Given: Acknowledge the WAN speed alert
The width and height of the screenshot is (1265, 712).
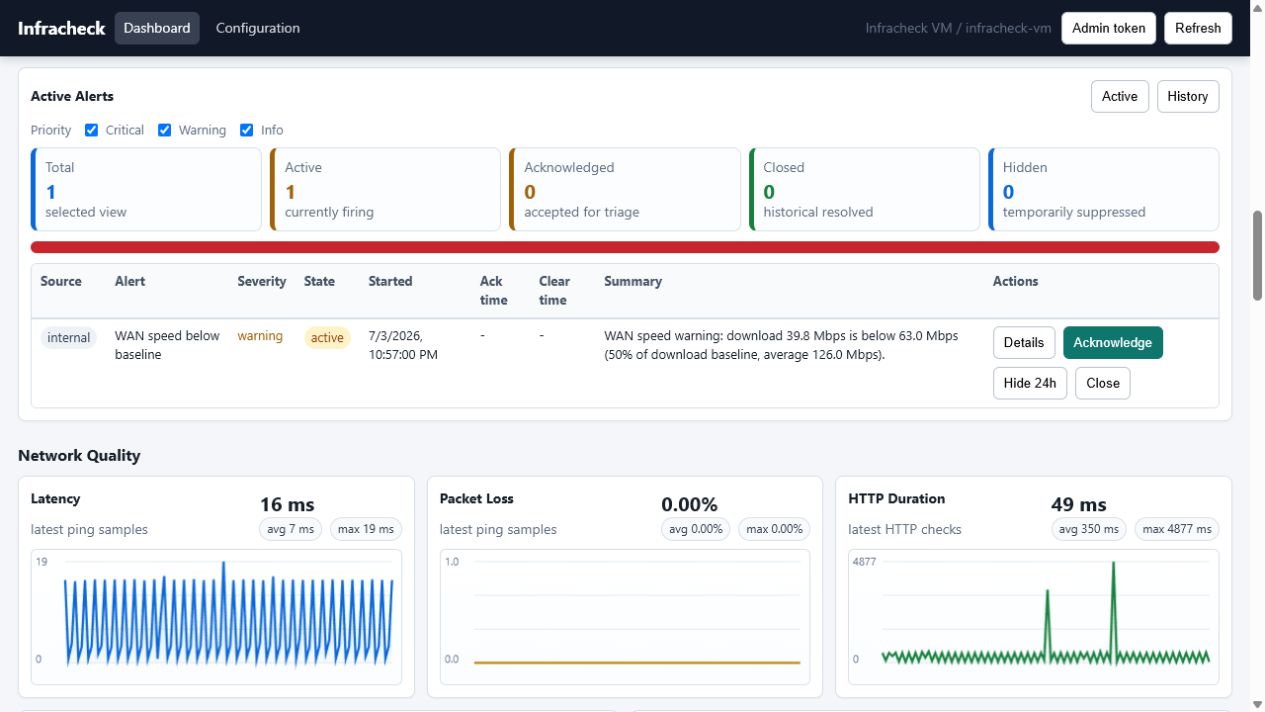Looking at the screenshot, I should click(1113, 342).
